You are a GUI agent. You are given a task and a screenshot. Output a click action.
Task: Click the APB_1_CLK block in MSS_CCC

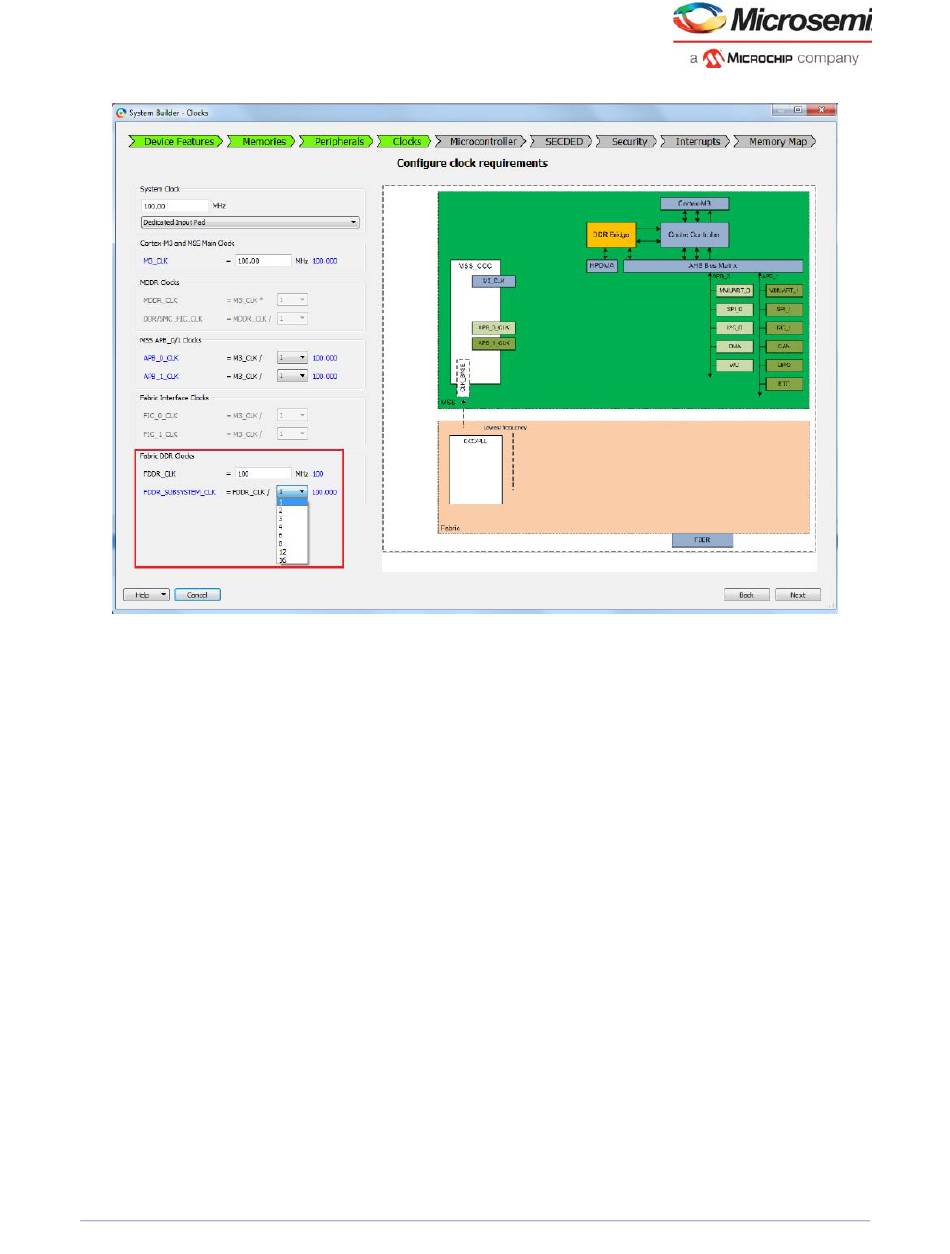click(x=494, y=343)
